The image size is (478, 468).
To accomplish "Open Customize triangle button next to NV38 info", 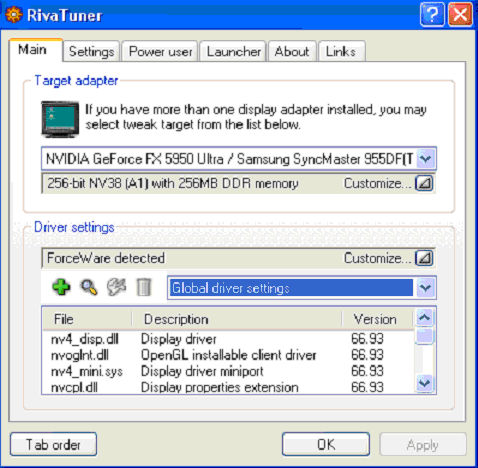I will (424, 183).
